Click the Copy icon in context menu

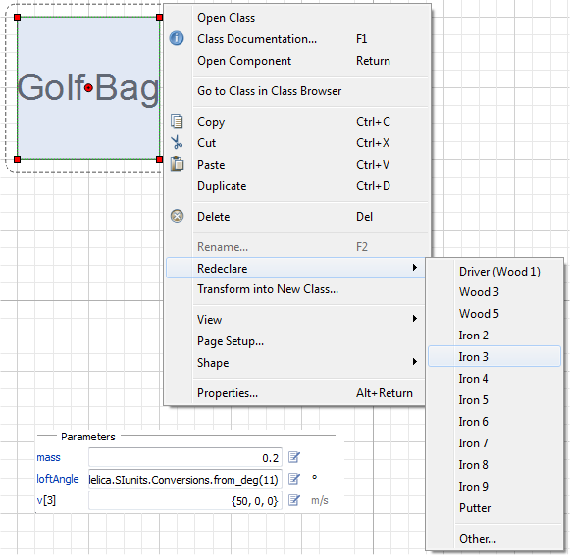click(x=177, y=121)
